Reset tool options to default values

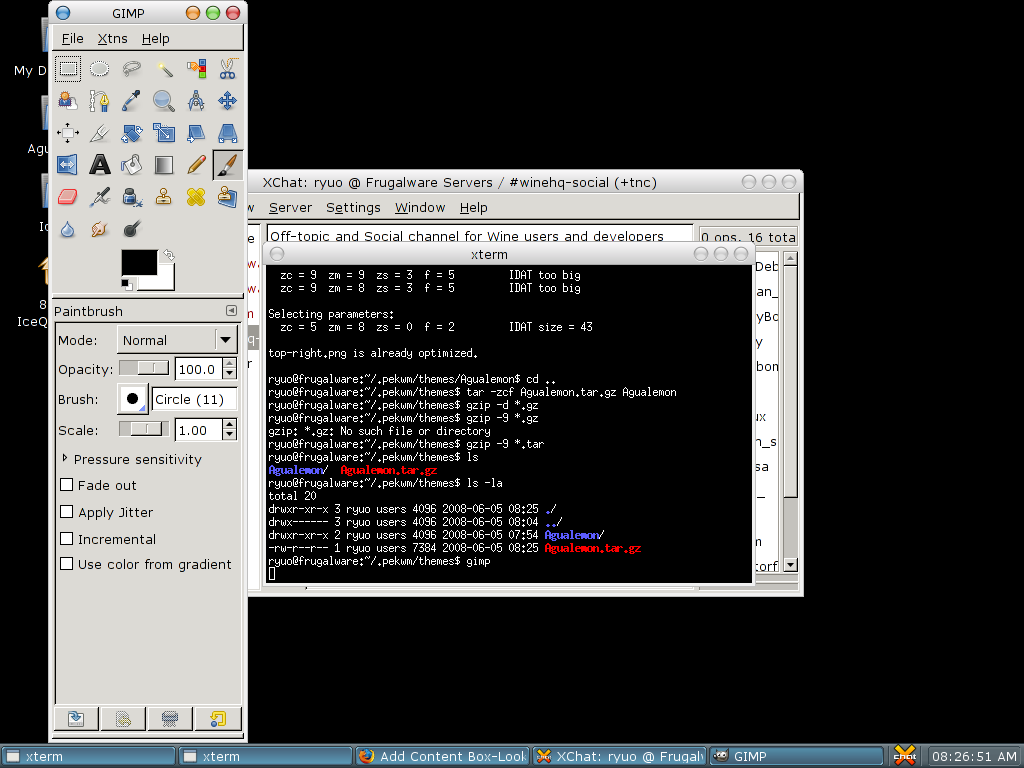click(218, 718)
